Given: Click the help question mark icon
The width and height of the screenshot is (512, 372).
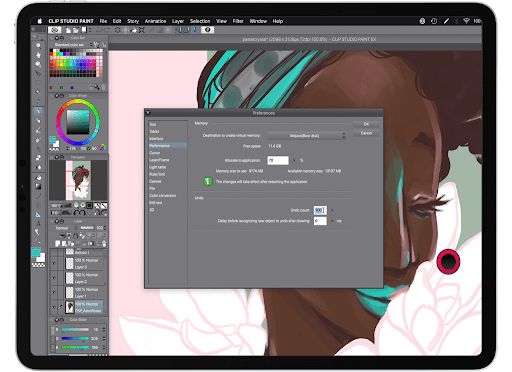Looking at the screenshot, I should (208, 30).
